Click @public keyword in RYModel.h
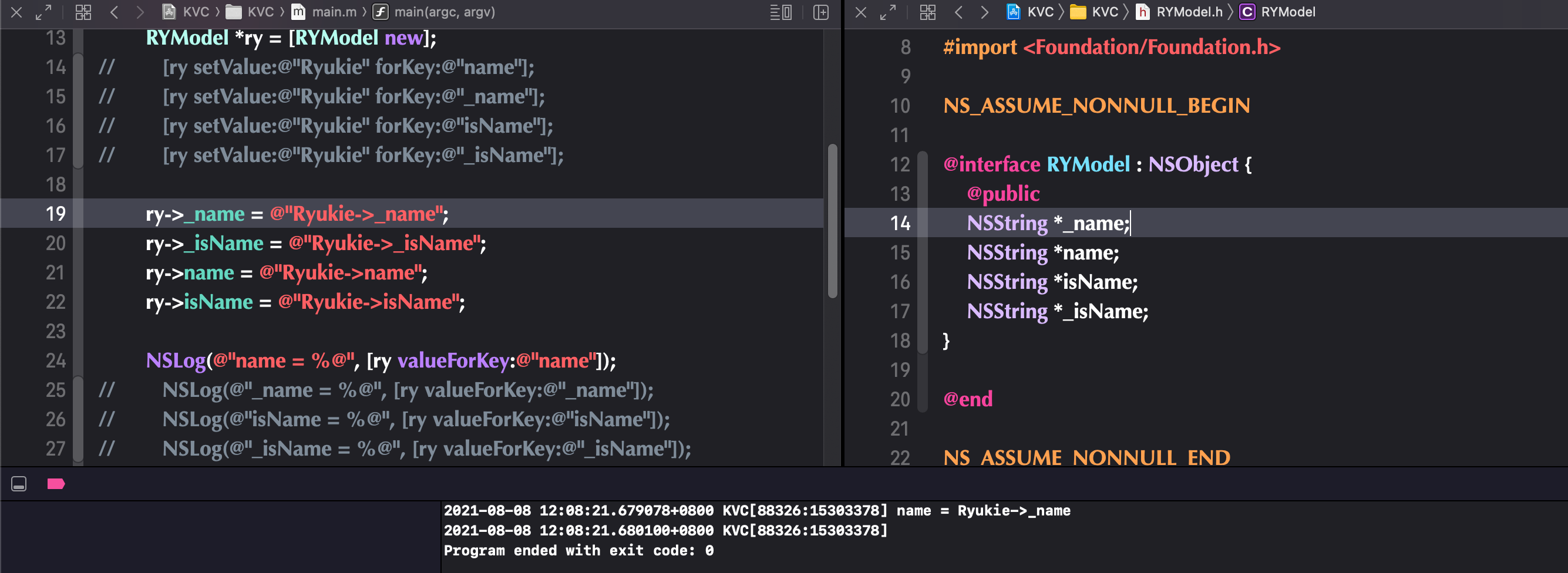 click(x=1003, y=194)
